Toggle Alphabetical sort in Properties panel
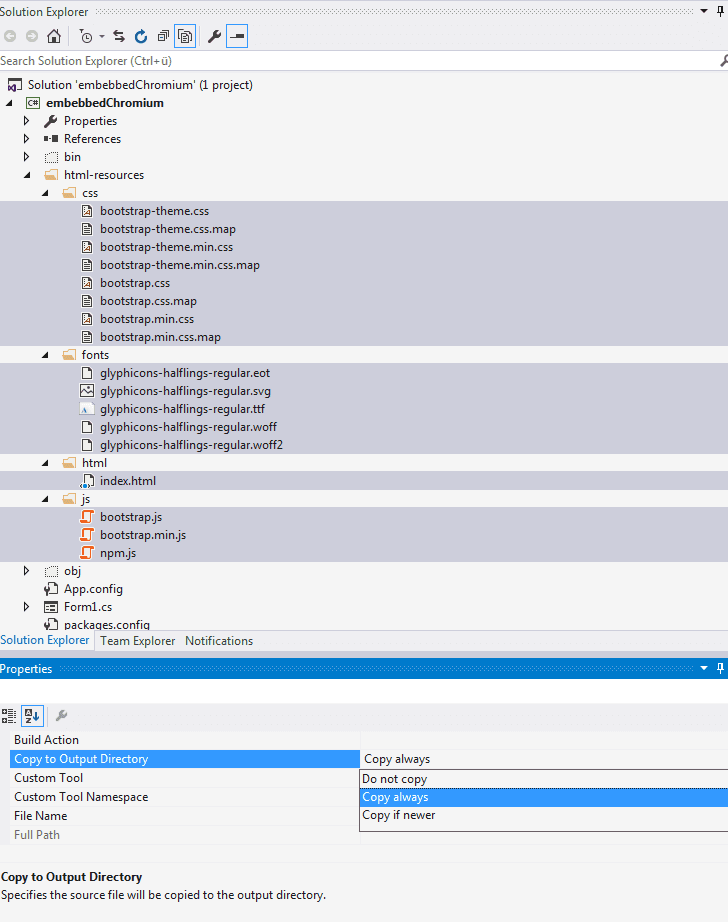The image size is (728, 922). tap(32, 715)
